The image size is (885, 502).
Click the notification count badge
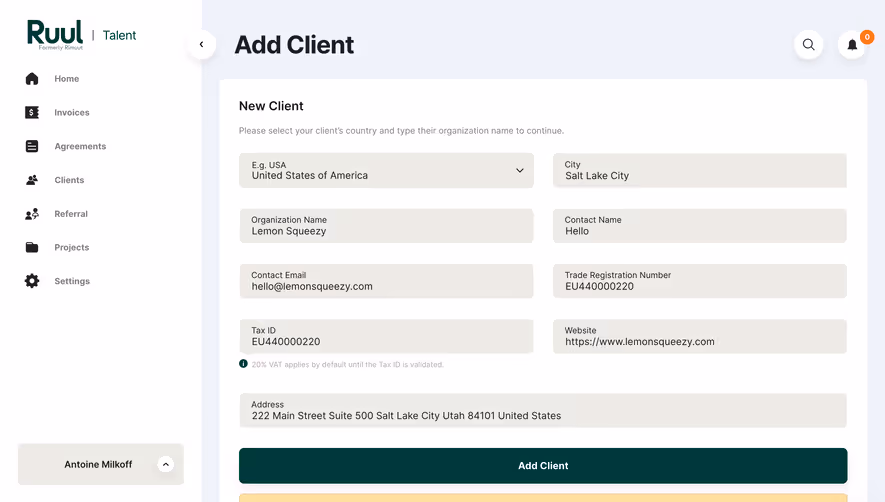click(x=867, y=37)
